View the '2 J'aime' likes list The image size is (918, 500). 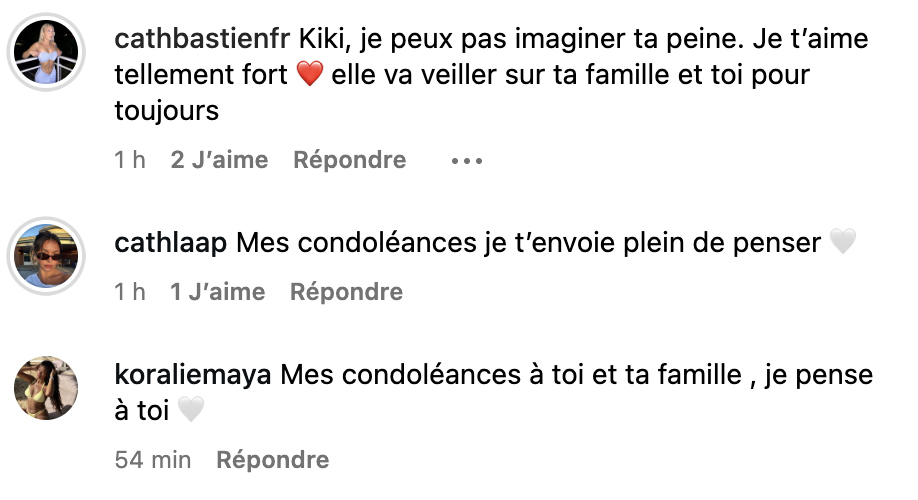pyautogui.click(x=219, y=160)
